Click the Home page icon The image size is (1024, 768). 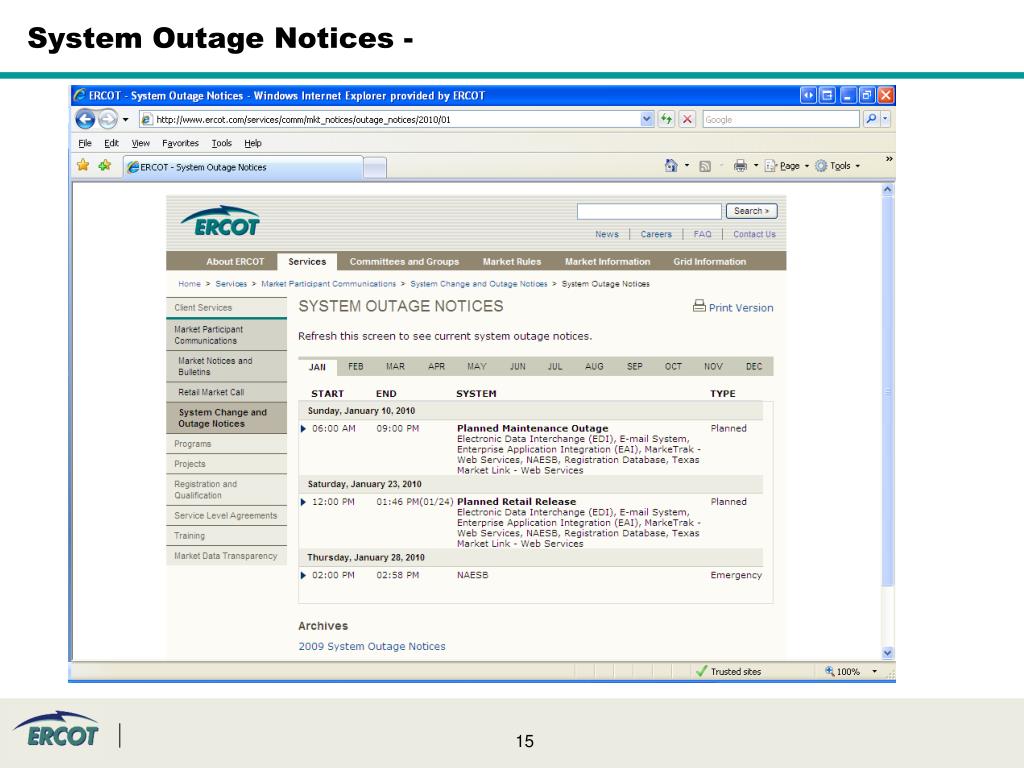671,166
